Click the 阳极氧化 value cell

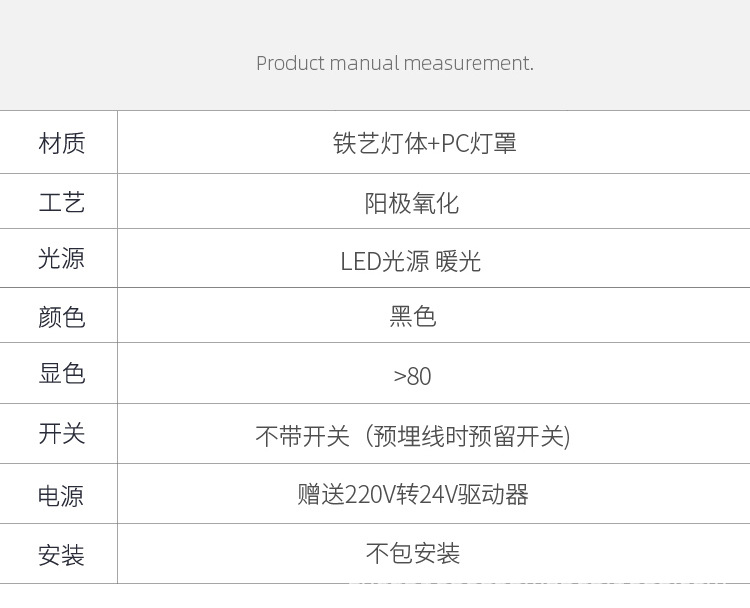pos(412,203)
